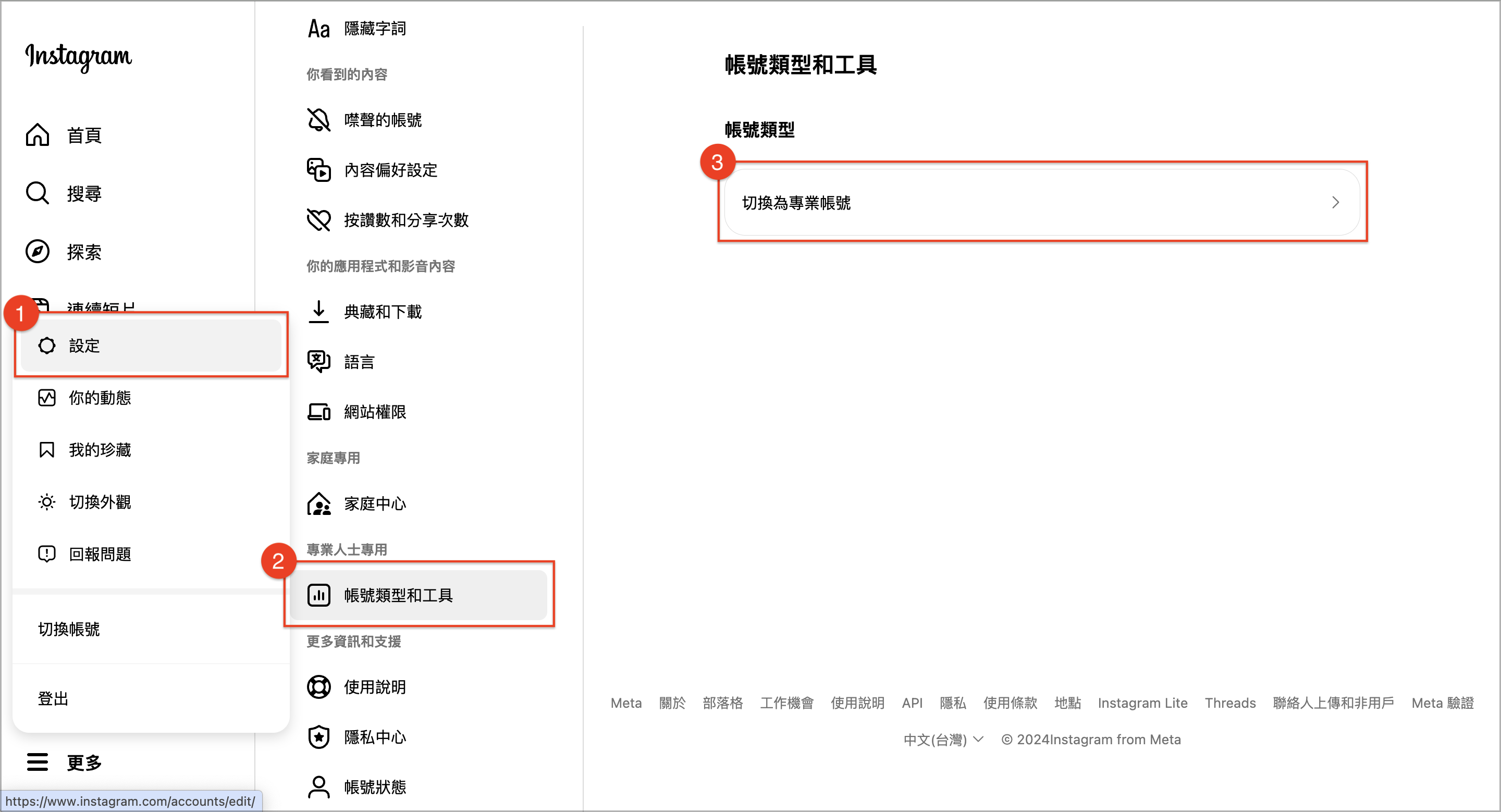Click the 使用條款 footer link

[x=1011, y=703]
